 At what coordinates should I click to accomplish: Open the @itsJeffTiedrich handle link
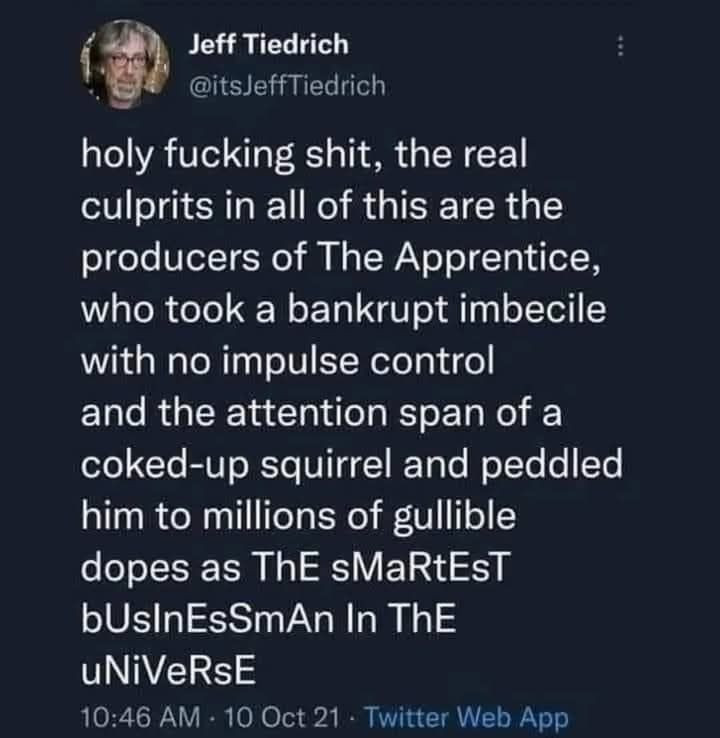click(287, 86)
